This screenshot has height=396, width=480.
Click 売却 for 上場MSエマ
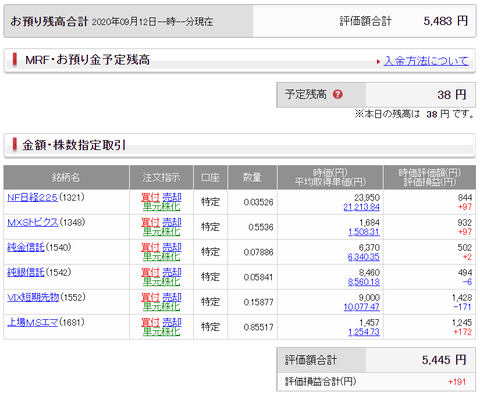click(x=172, y=322)
